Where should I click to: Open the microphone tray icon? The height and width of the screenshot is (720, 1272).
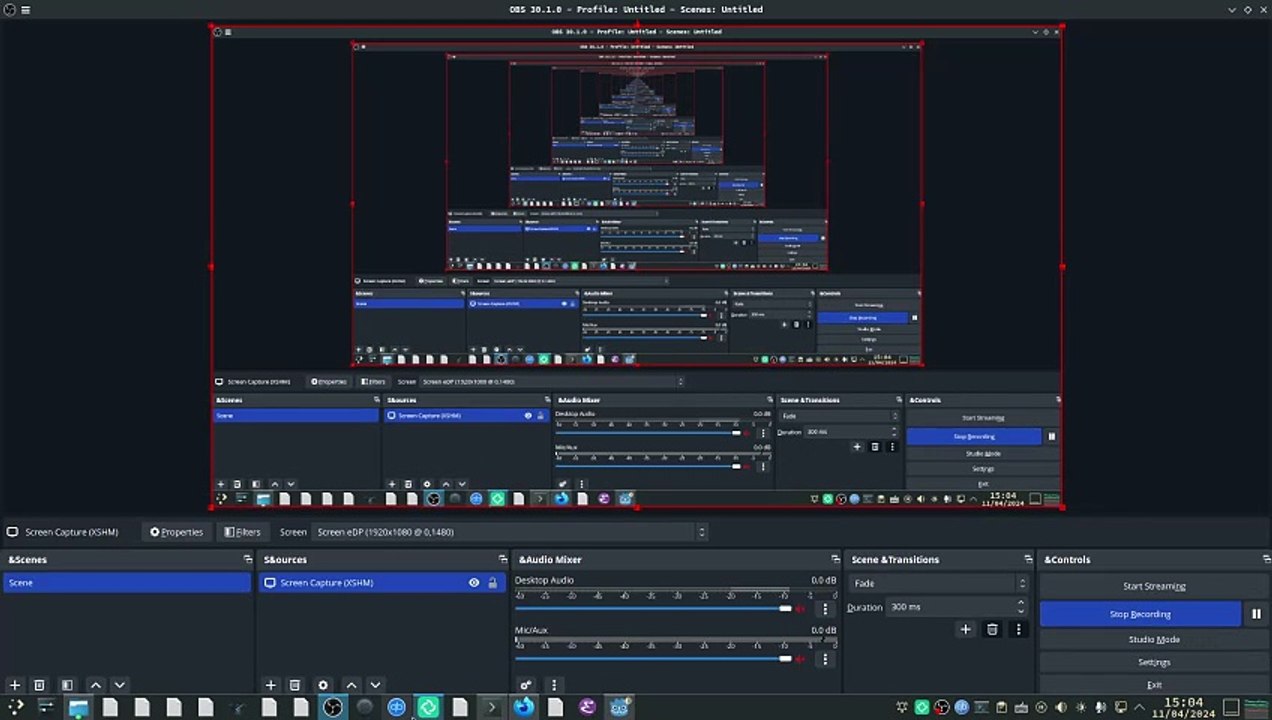click(1100, 707)
